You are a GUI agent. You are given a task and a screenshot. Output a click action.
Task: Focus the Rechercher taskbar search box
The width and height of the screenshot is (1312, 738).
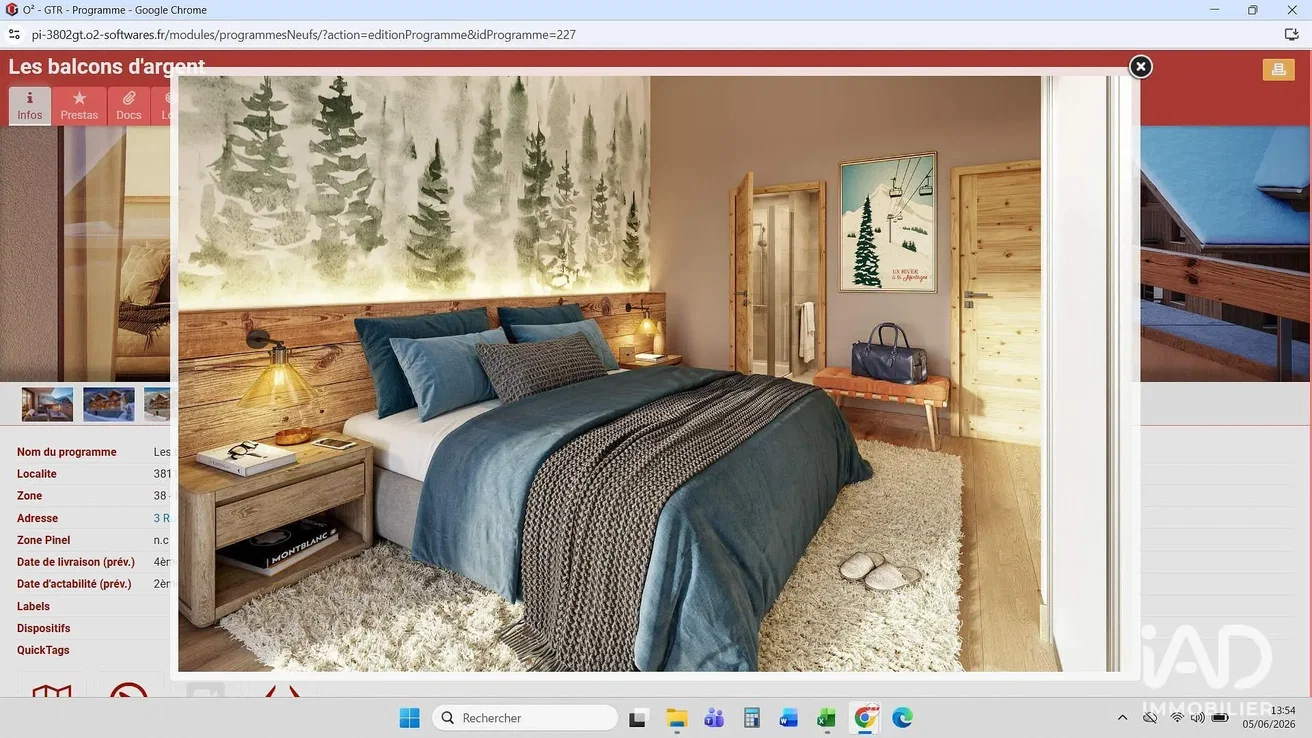click(525, 718)
